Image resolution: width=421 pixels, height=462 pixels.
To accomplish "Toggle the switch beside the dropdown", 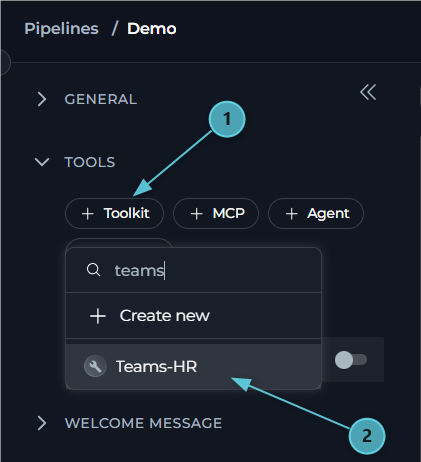I will (351, 360).
